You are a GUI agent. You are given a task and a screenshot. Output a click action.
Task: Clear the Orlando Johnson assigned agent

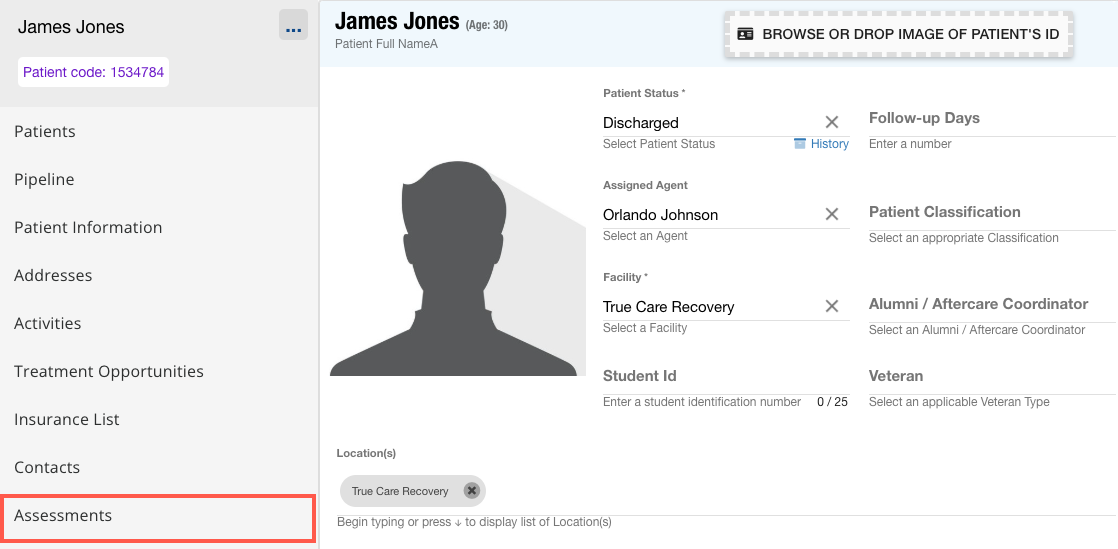[x=831, y=214]
